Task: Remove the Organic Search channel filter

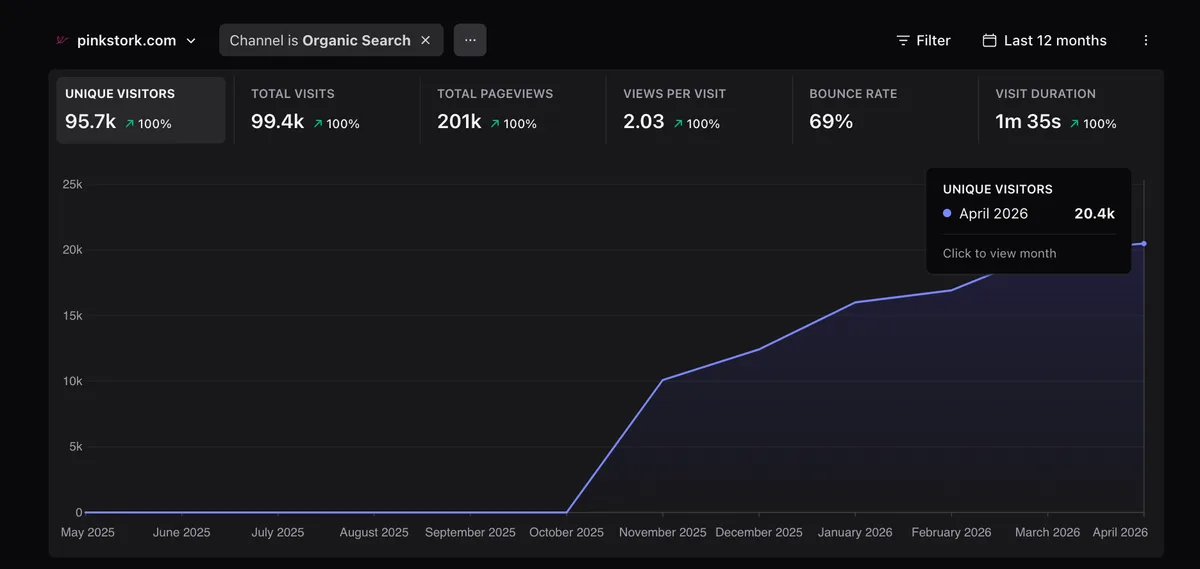Action: pos(425,40)
